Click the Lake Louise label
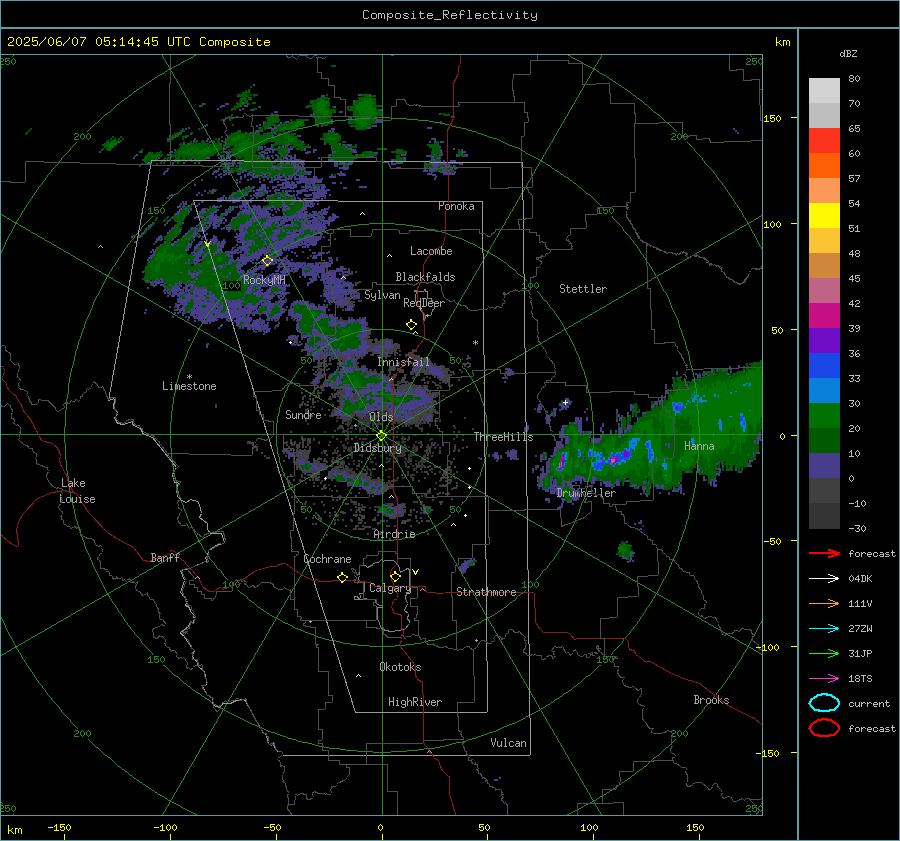This screenshot has height=841, width=900. tap(77, 491)
